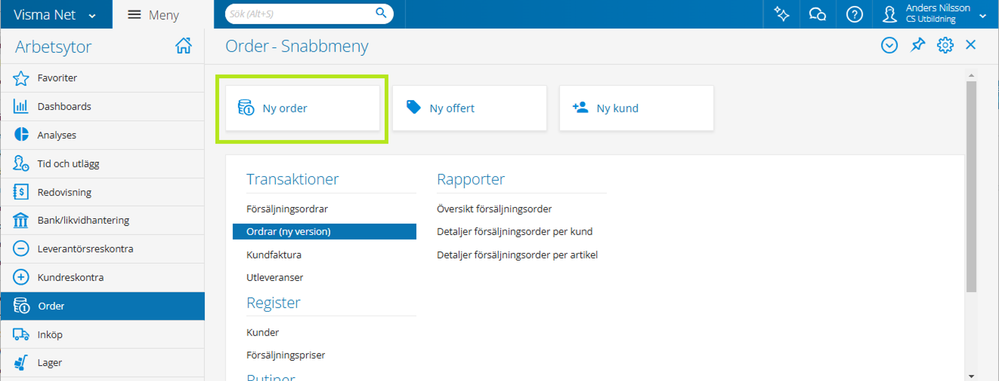999x381 pixels.
Task: Open the Ny kund tile
Action: pos(636,108)
